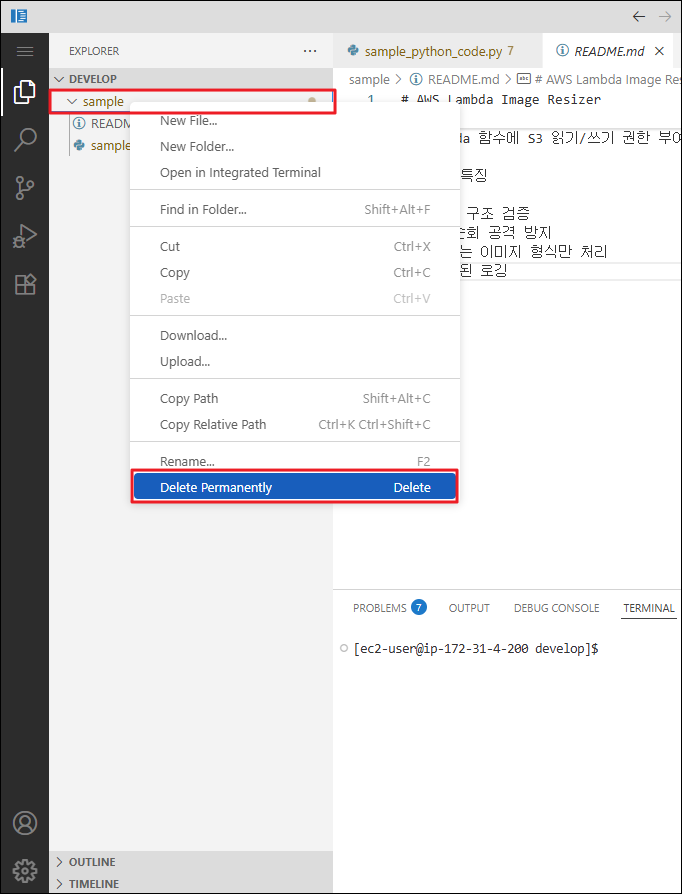682x894 pixels.
Task: Choose Delete Permanently from context menu
Action: (x=294, y=488)
